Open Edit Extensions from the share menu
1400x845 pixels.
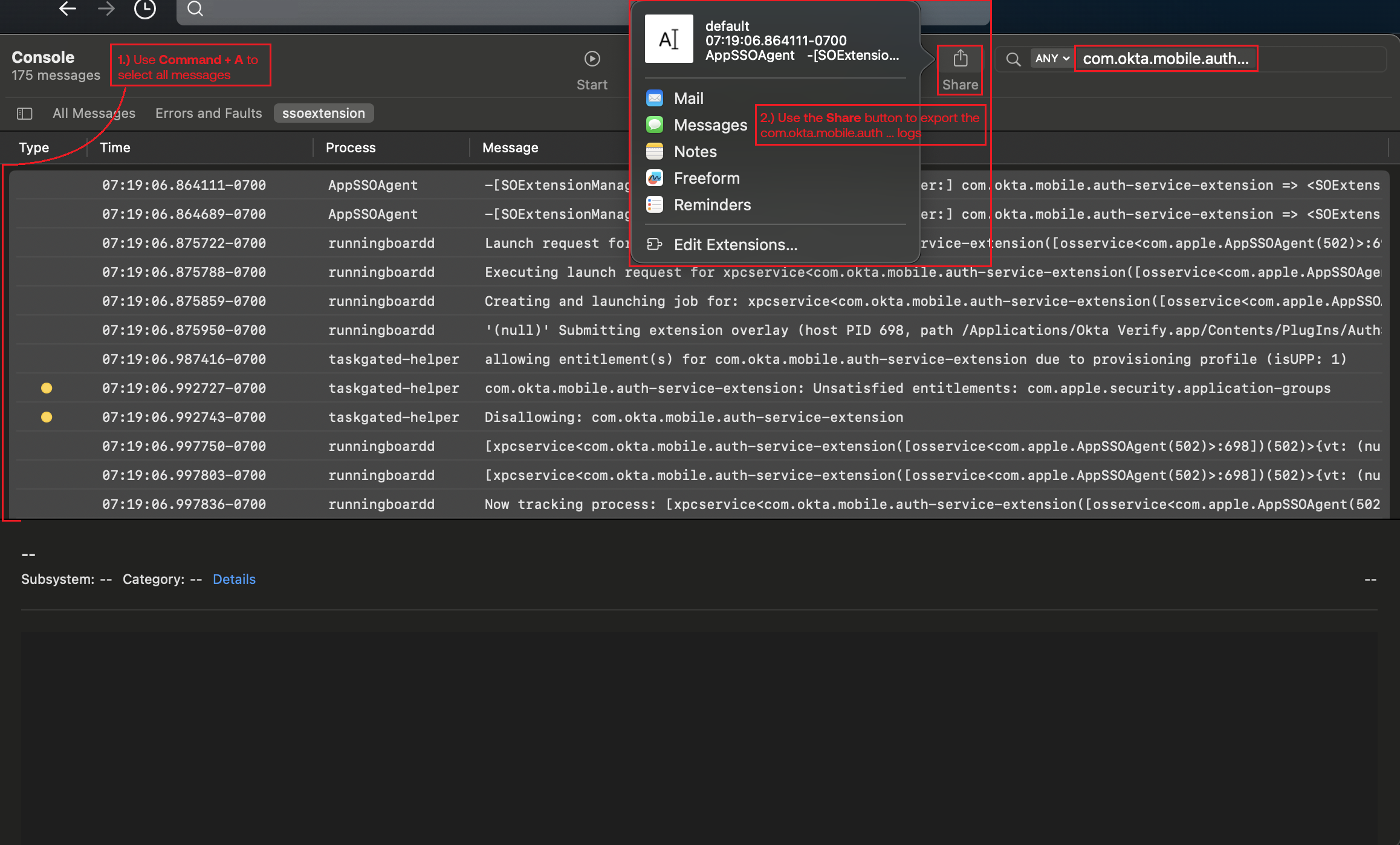click(x=735, y=244)
